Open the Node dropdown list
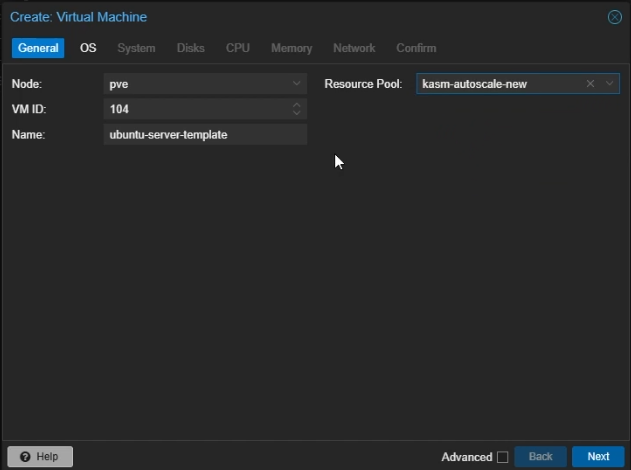The width and height of the screenshot is (631, 470). (297, 84)
